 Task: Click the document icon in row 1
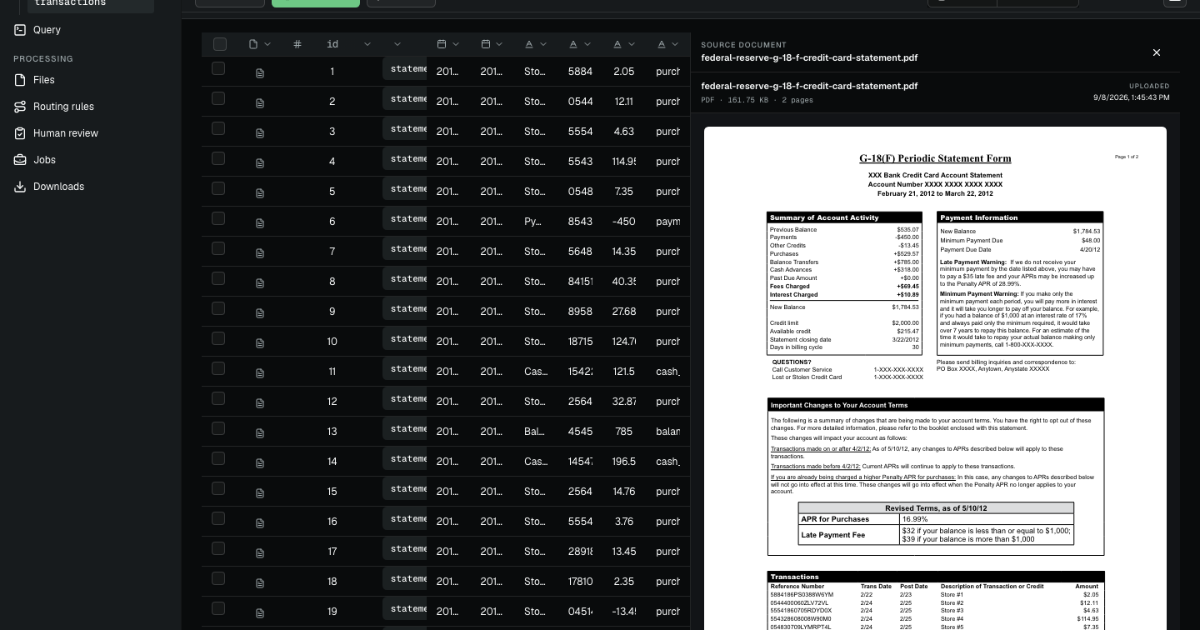click(260, 73)
